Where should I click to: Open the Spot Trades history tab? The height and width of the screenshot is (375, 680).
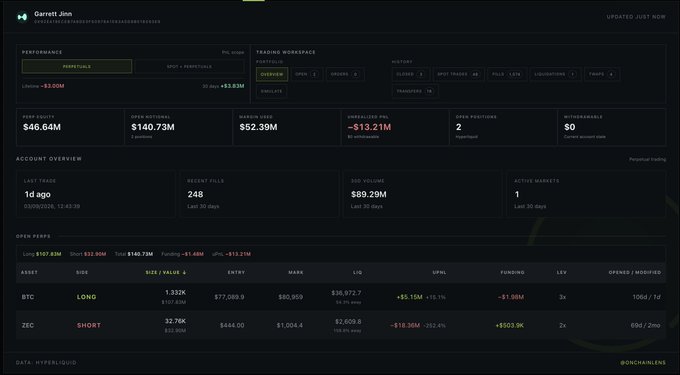click(458, 74)
